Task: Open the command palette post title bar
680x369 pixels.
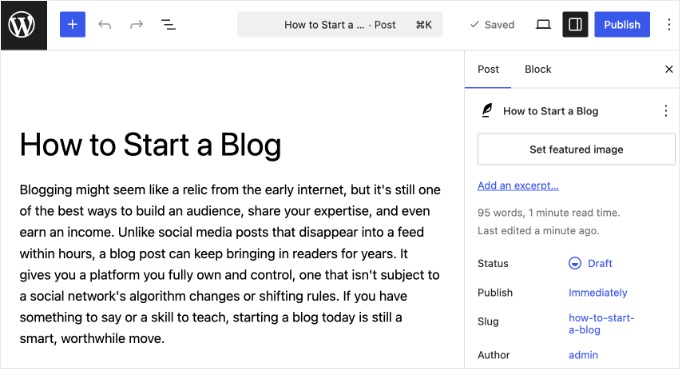Action: click(340, 25)
